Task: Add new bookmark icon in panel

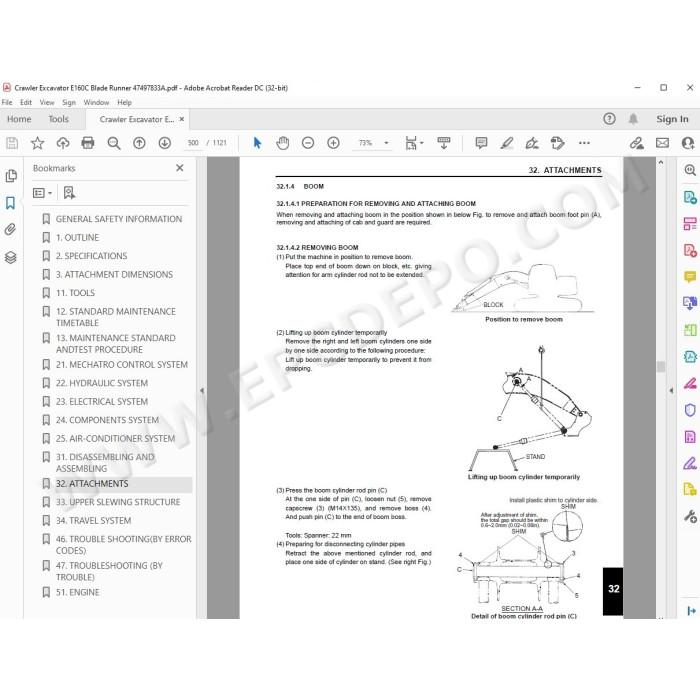Action: 69,193
